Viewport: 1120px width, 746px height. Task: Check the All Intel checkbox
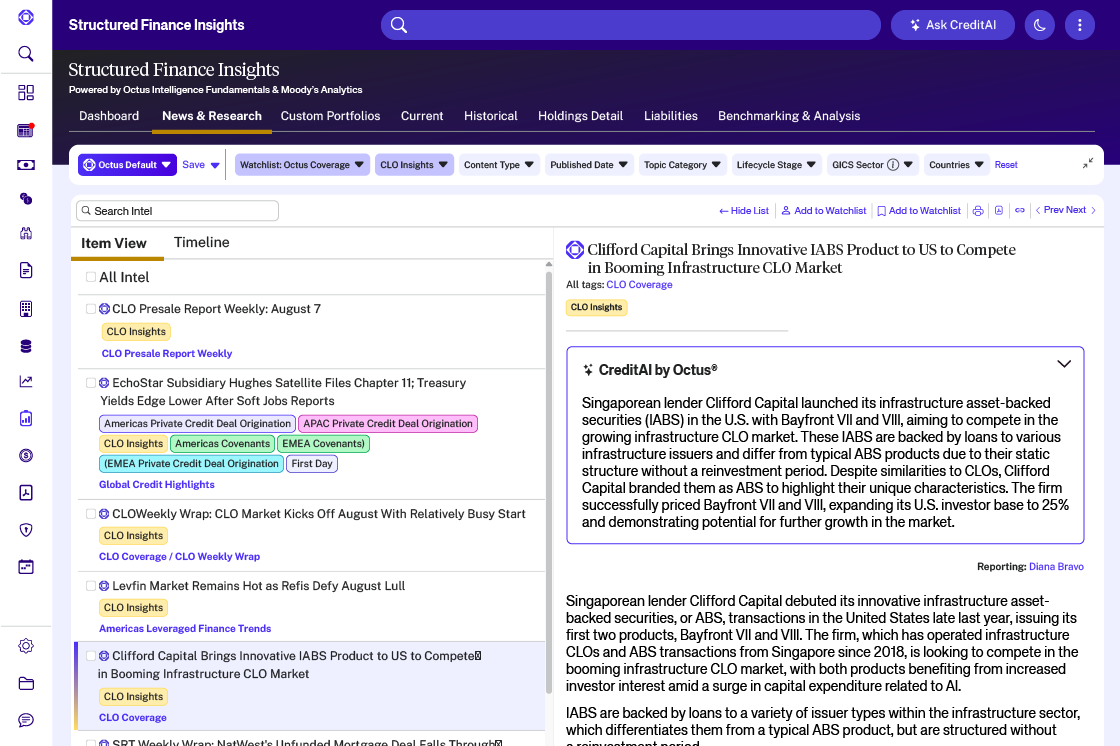pyautogui.click(x=91, y=277)
